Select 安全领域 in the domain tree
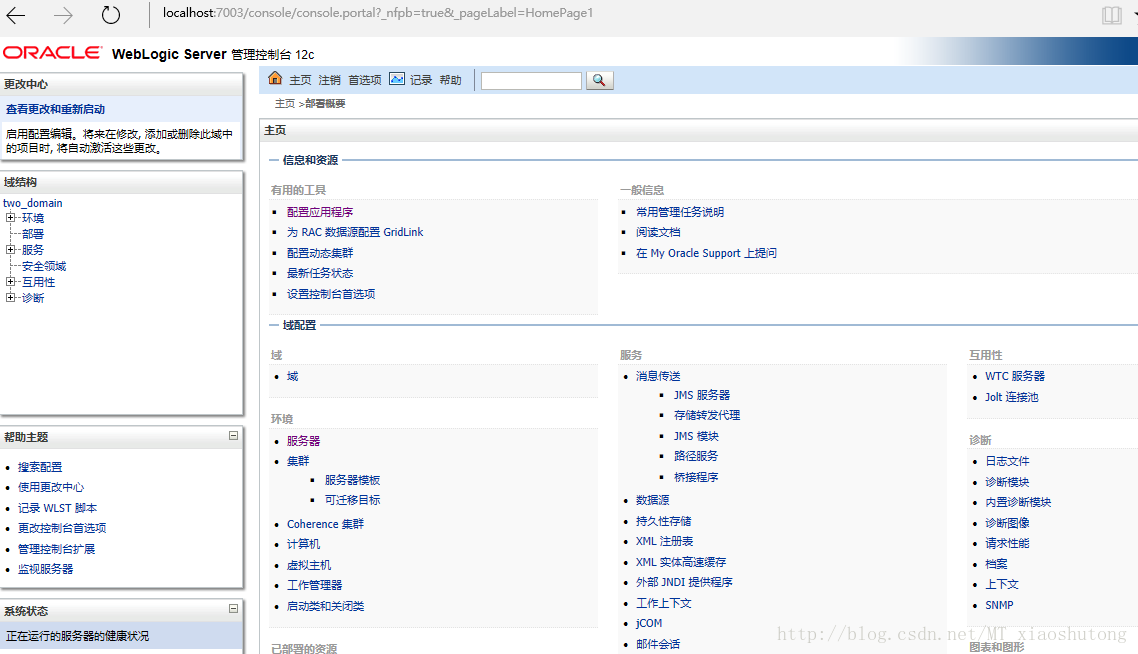 point(44,266)
